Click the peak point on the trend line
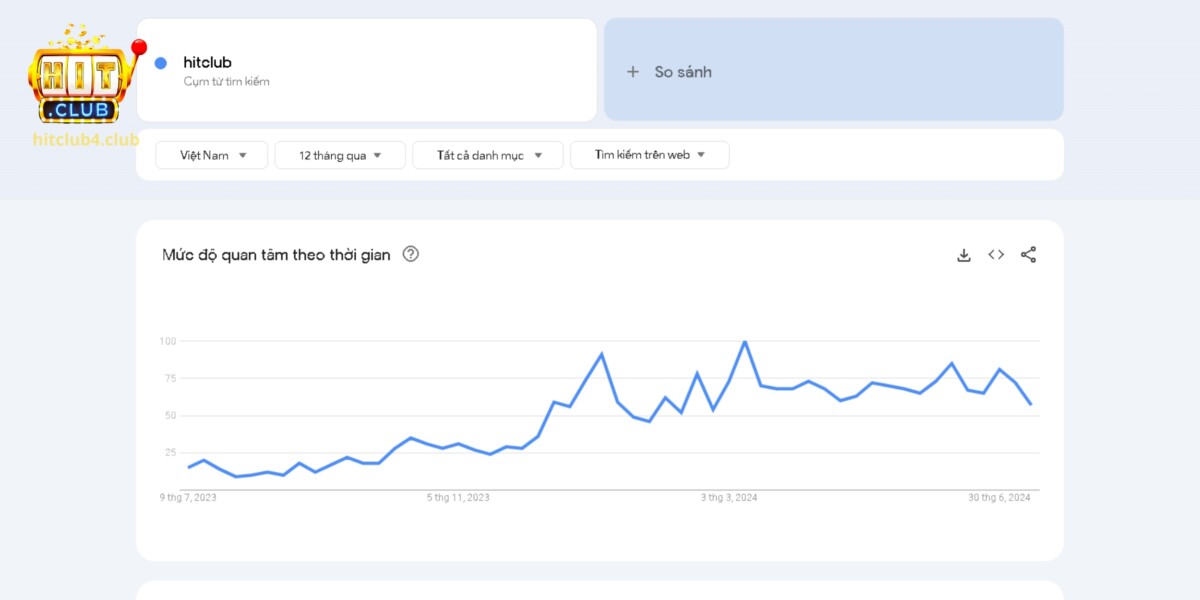Image resolution: width=1200 pixels, height=600 pixels. coord(743,340)
